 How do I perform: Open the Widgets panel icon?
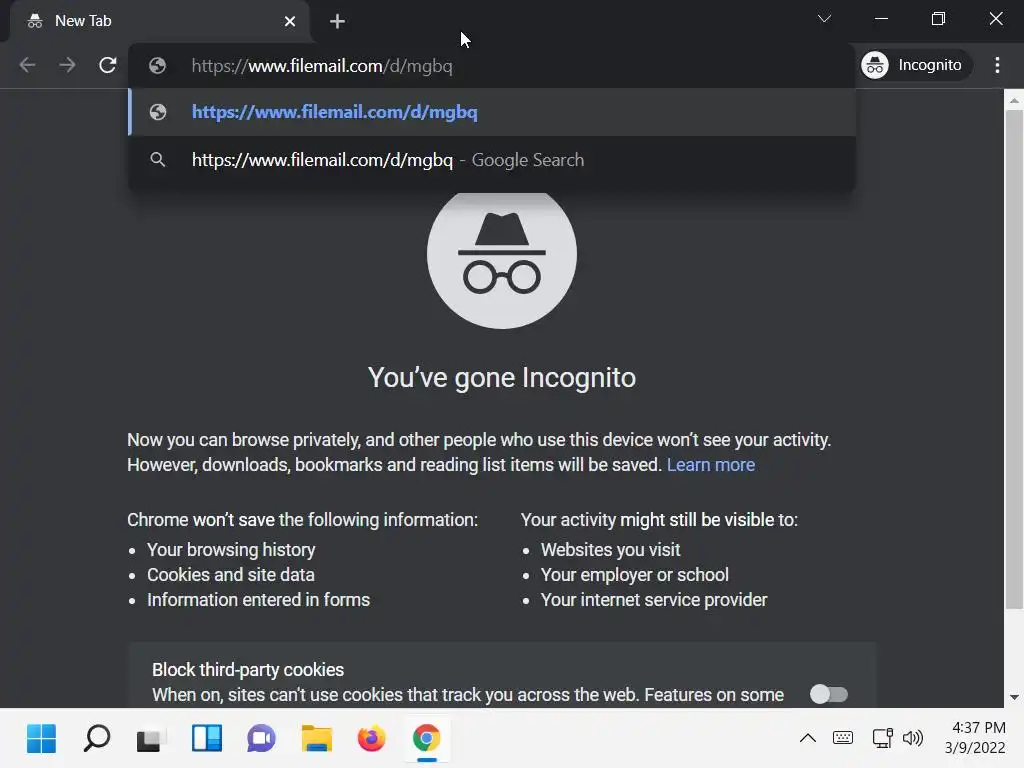pos(206,739)
